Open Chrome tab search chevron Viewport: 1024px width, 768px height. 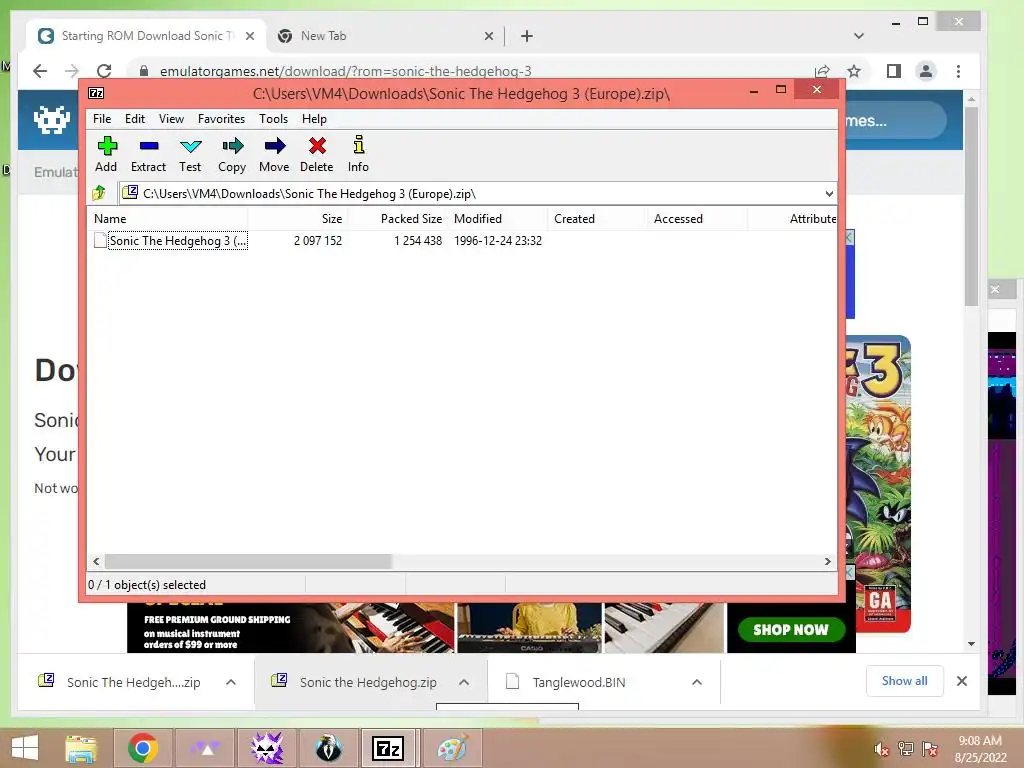(859, 36)
